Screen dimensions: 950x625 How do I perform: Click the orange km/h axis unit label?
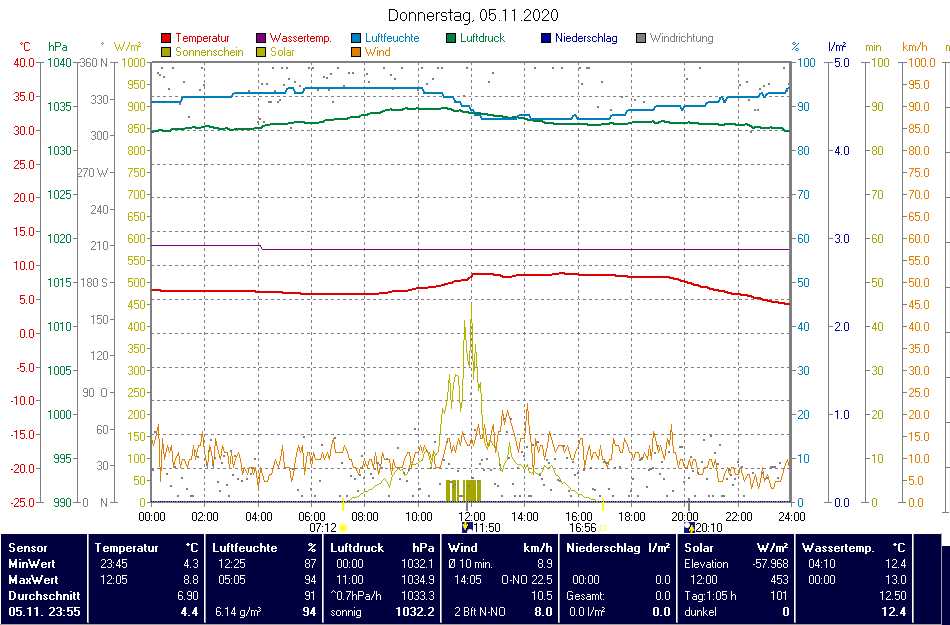click(x=915, y=47)
